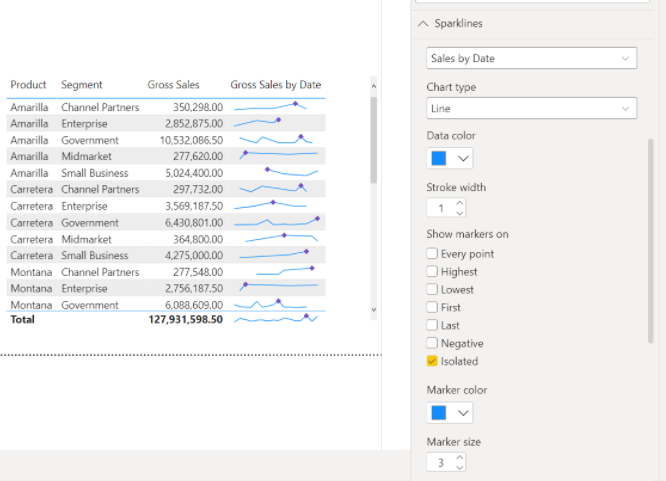
Task: Click the Amarilla Small Business sparkline
Action: tap(291, 171)
